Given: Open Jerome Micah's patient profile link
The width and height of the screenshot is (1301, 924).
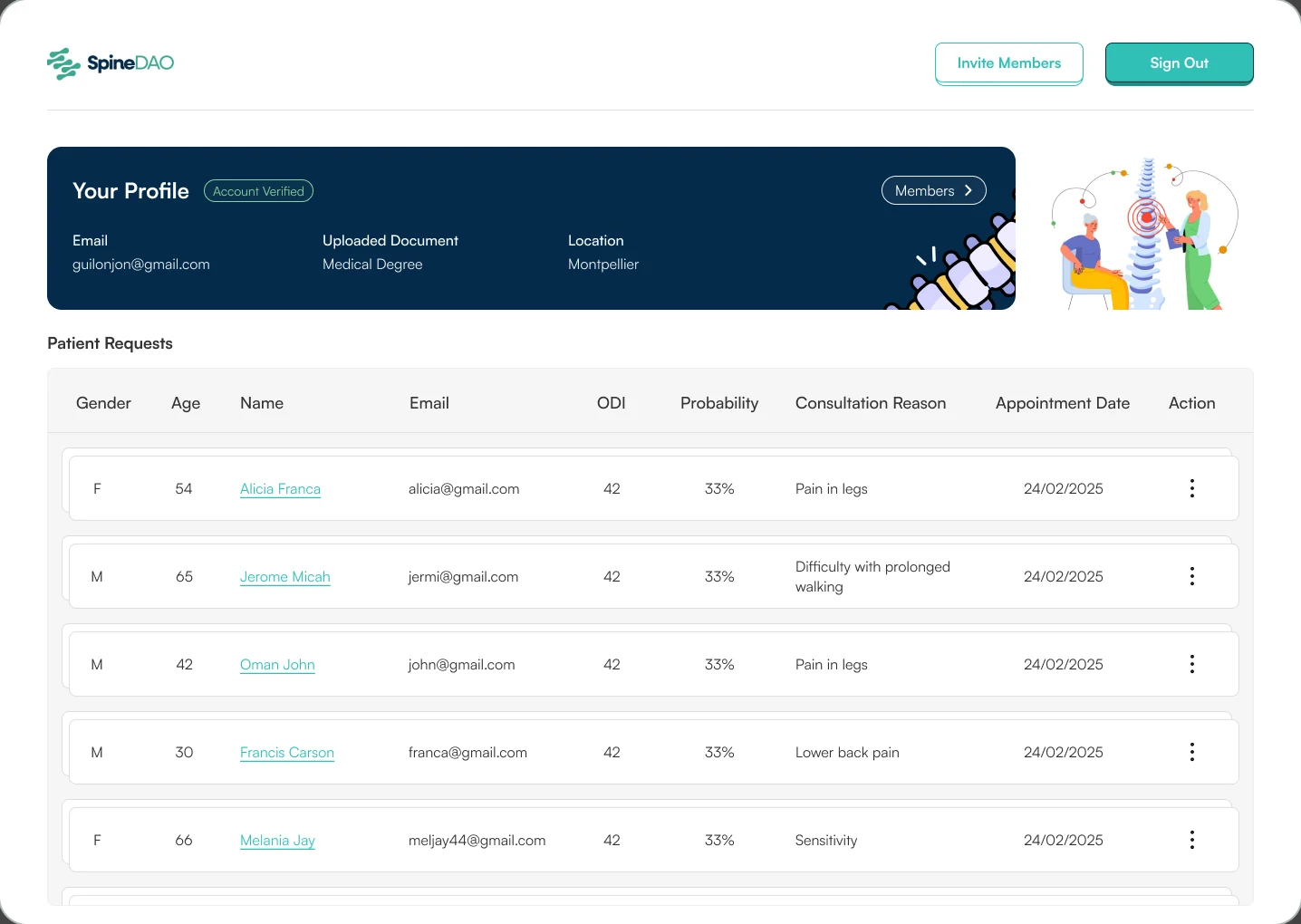Looking at the screenshot, I should pyautogui.click(x=284, y=577).
